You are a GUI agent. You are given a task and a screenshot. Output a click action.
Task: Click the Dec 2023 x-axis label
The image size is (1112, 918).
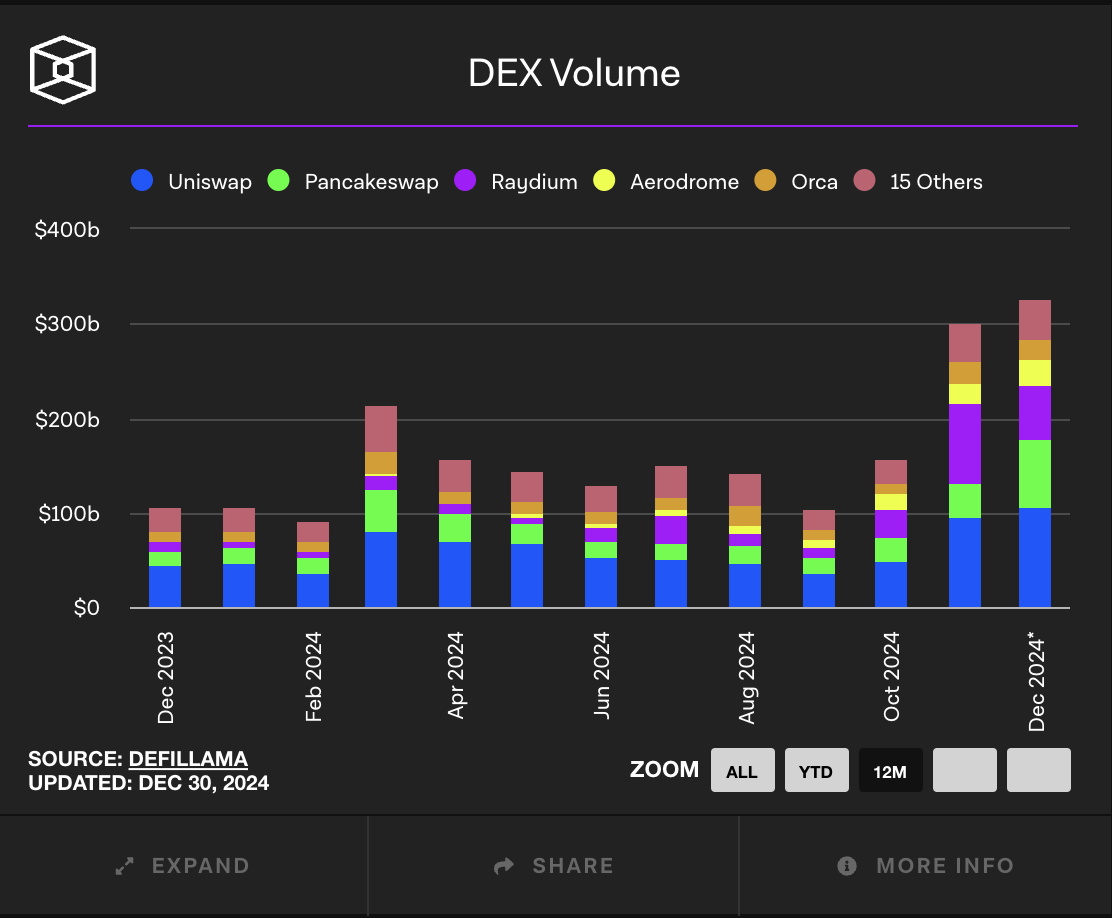(x=165, y=678)
